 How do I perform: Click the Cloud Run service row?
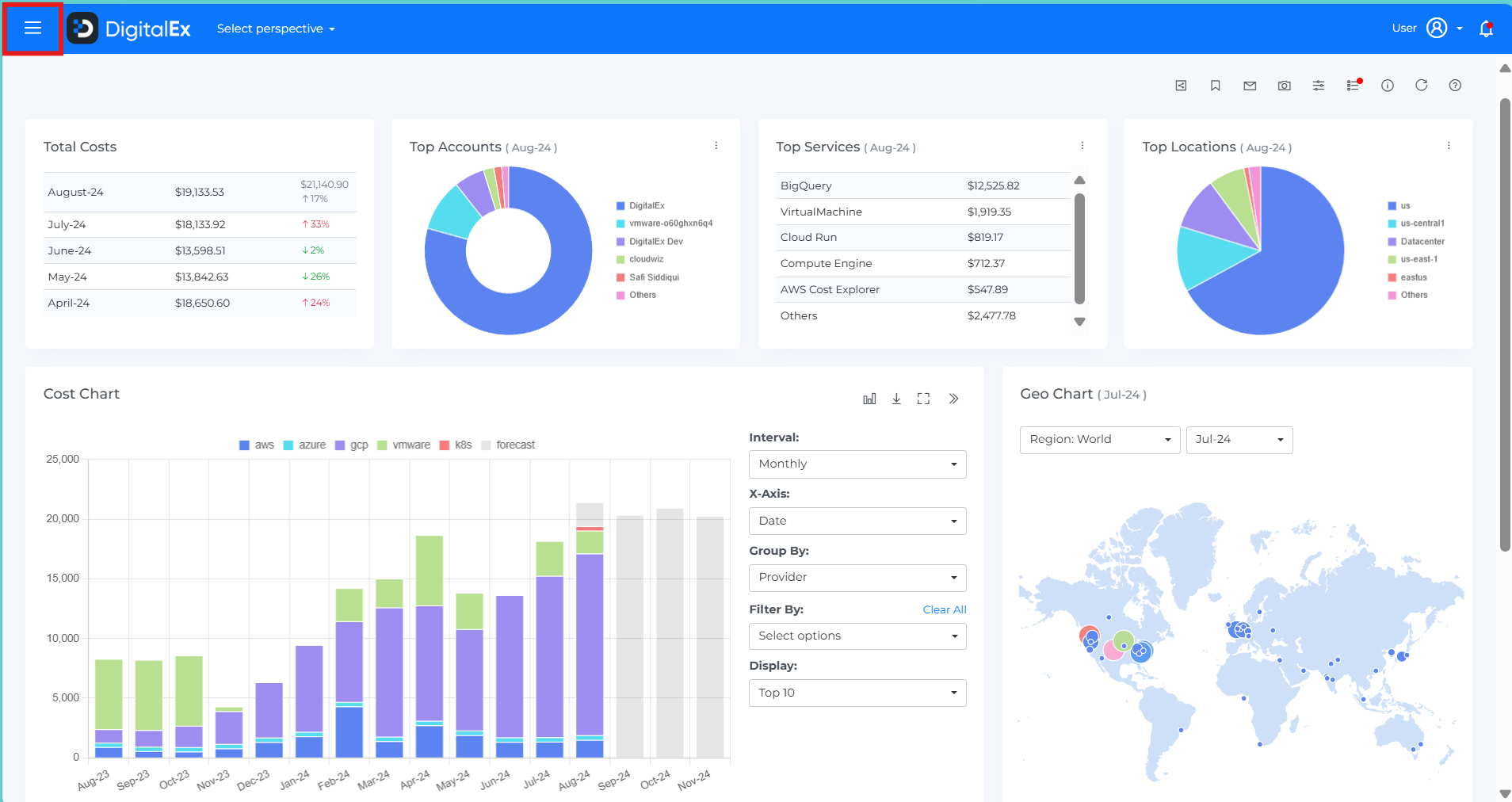coord(923,237)
